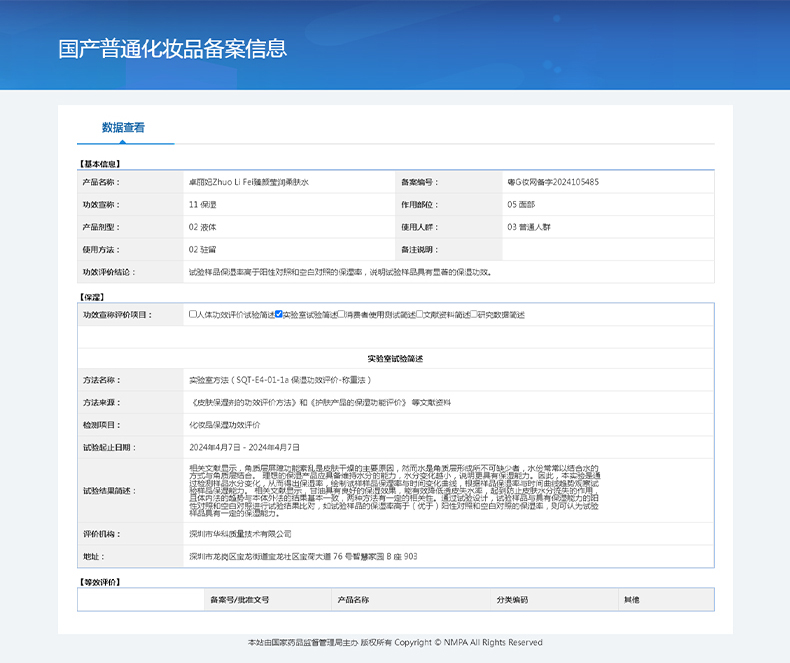This screenshot has height=663, width=790.
Task: Click the value 化妆品保湿功效评价
Action: [225, 425]
